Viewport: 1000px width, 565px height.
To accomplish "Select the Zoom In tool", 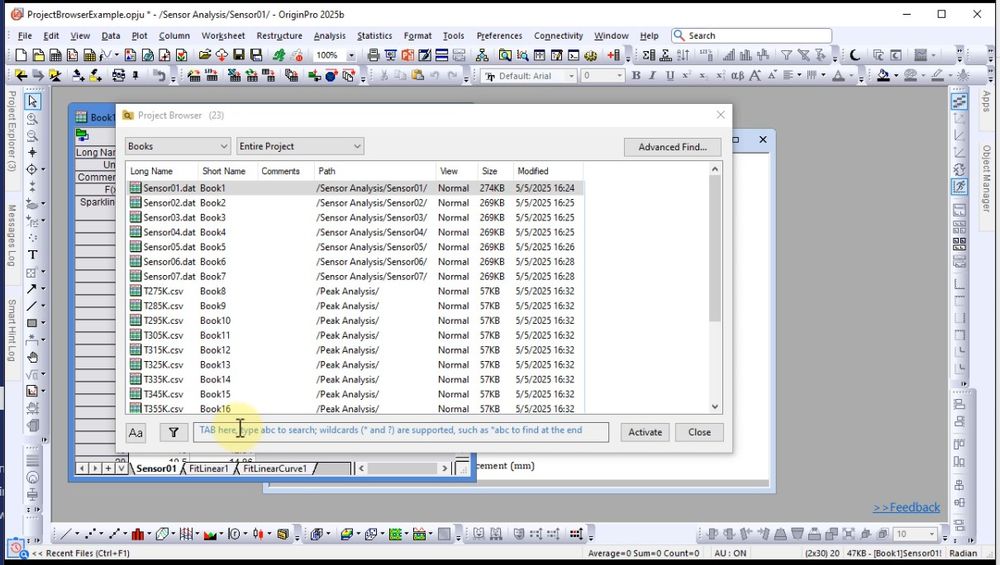I will point(32,119).
